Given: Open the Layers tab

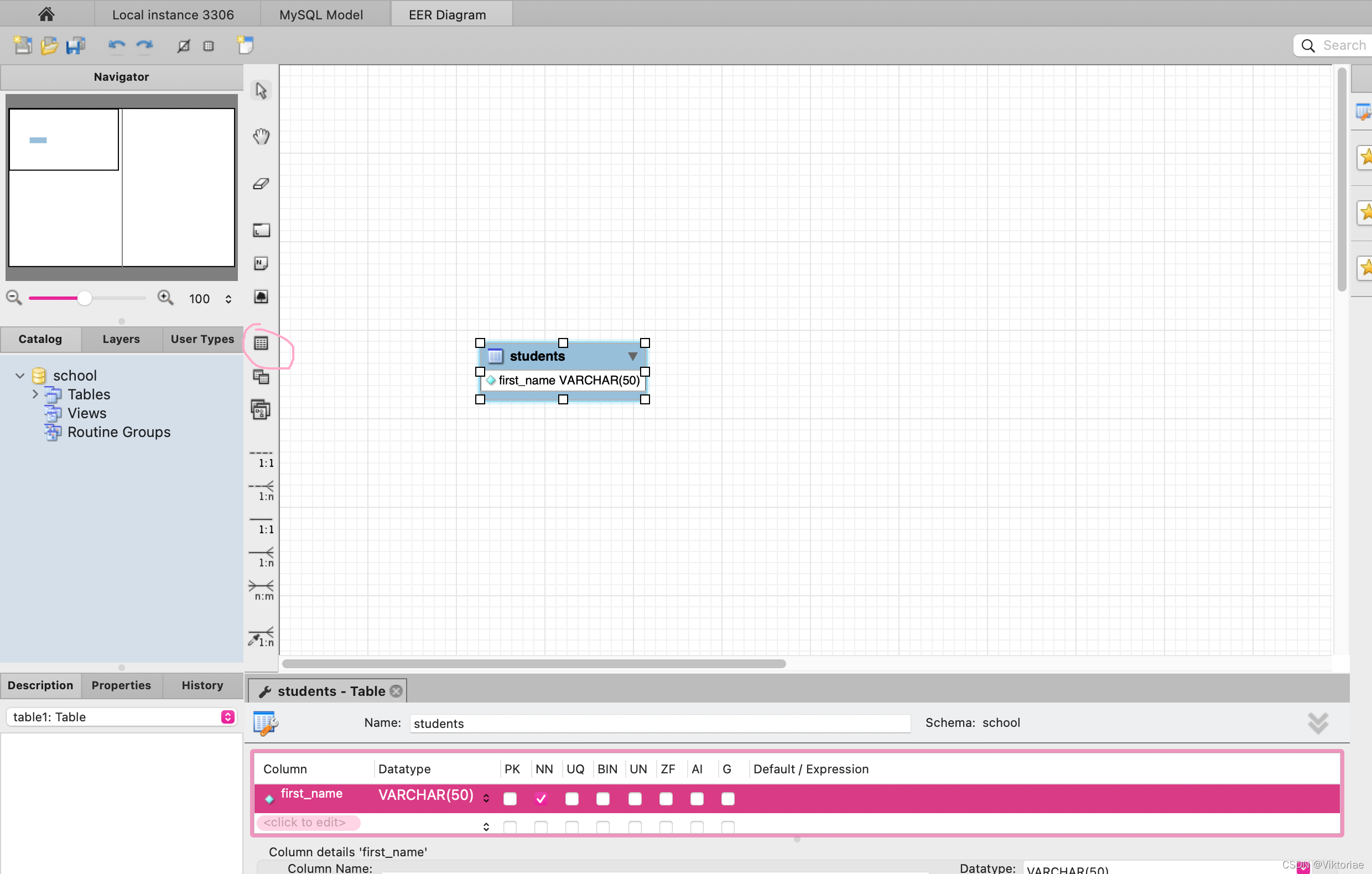Looking at the screenshot, I should coord(121,339).
